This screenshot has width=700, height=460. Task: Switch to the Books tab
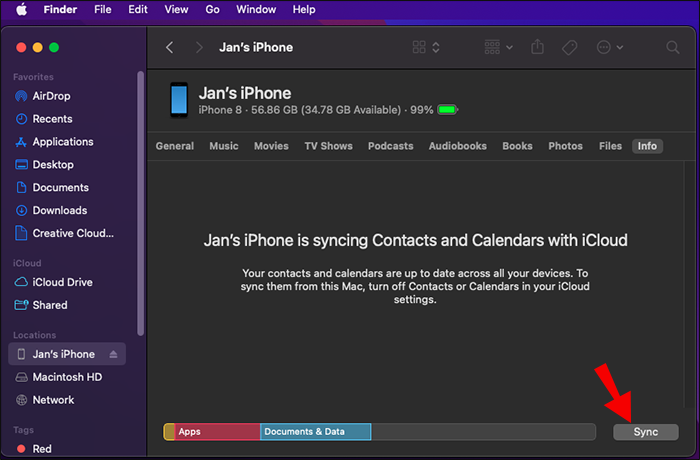[x=517, y=146]
